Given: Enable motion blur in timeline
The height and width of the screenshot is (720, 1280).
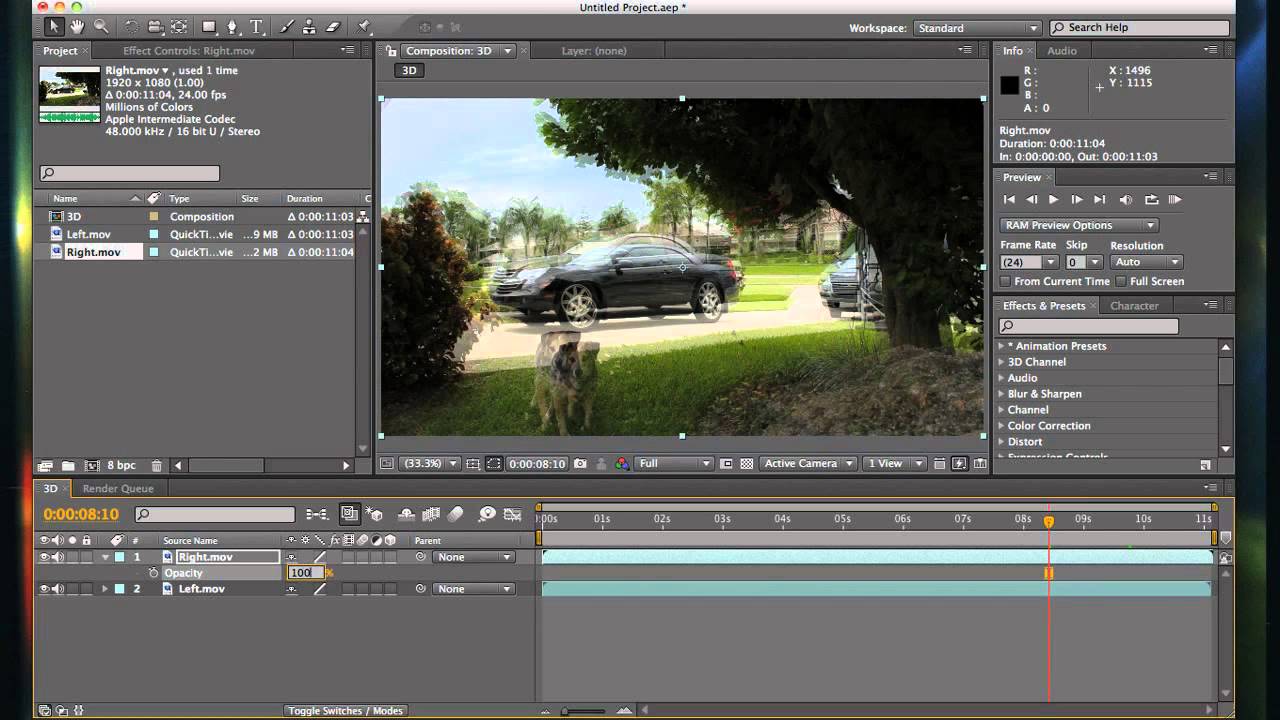Looking at the screenshot, I should click(456, 514).
